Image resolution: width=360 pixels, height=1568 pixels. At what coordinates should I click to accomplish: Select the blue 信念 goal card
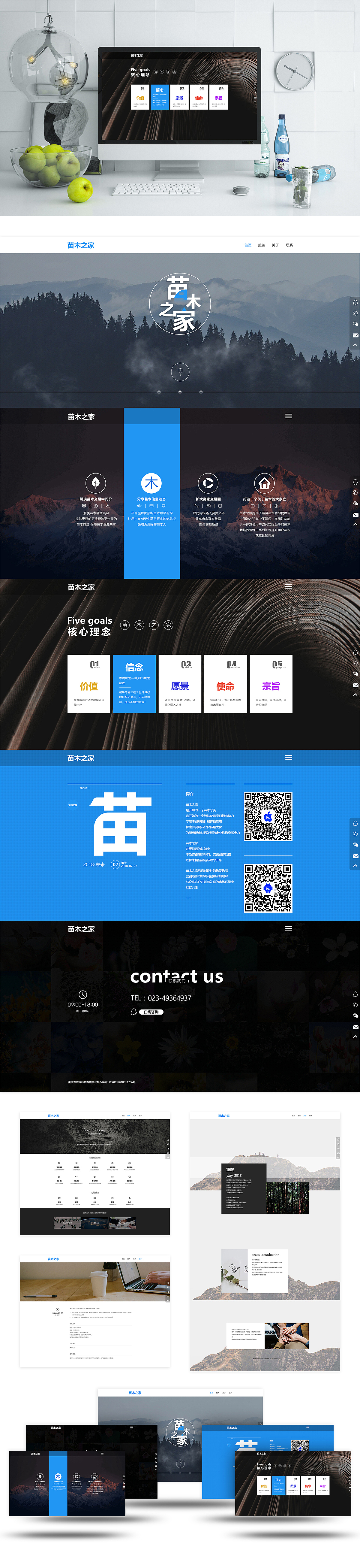(x=134, y=684)
